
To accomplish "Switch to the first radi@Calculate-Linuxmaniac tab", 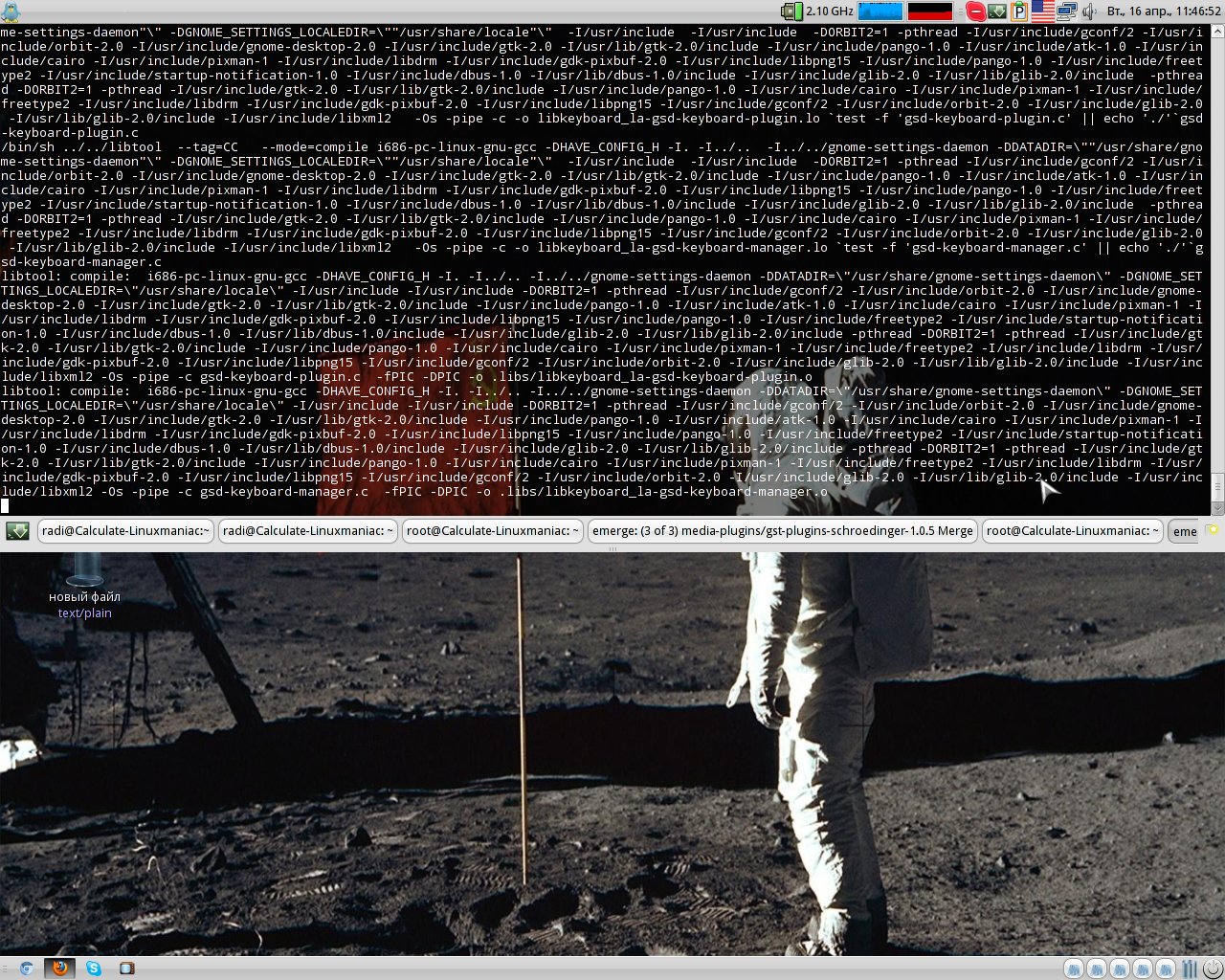I will [125, 531].
